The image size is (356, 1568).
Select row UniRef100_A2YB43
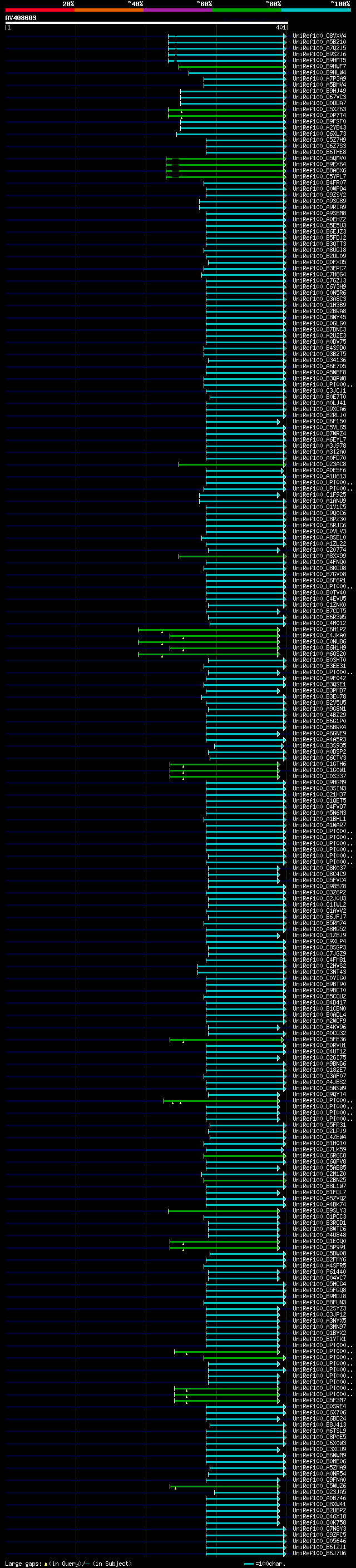click(x=319, y=128)
